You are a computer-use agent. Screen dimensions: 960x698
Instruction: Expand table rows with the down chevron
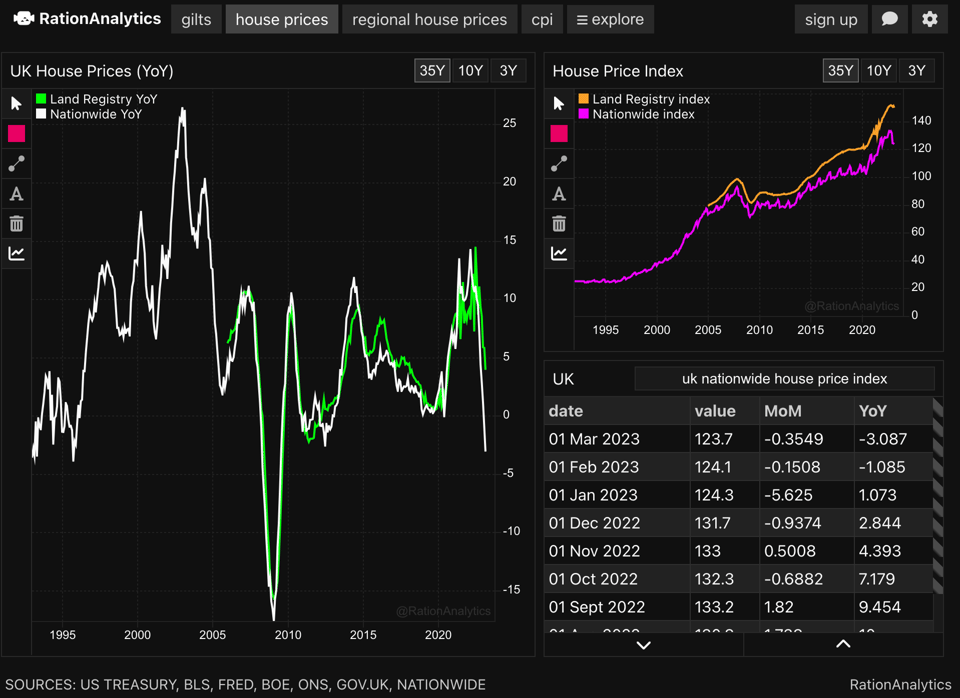[x=643, y=645]
